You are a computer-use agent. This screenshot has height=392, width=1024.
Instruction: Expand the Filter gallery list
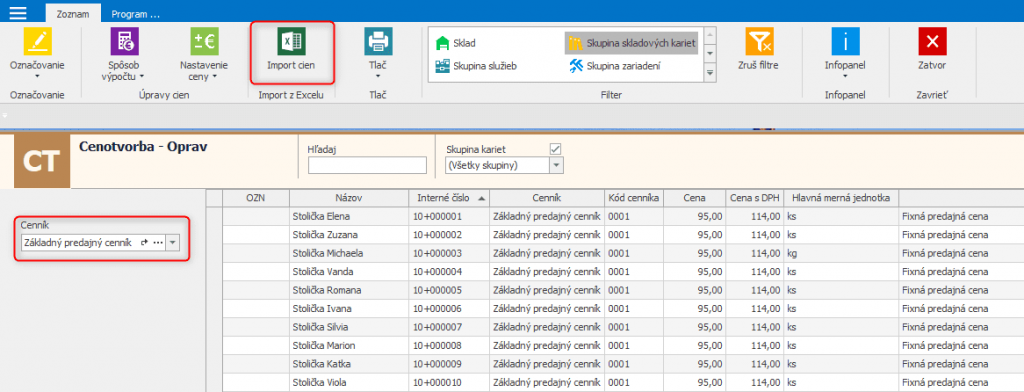pyautogui.click(x=710, y=73)
